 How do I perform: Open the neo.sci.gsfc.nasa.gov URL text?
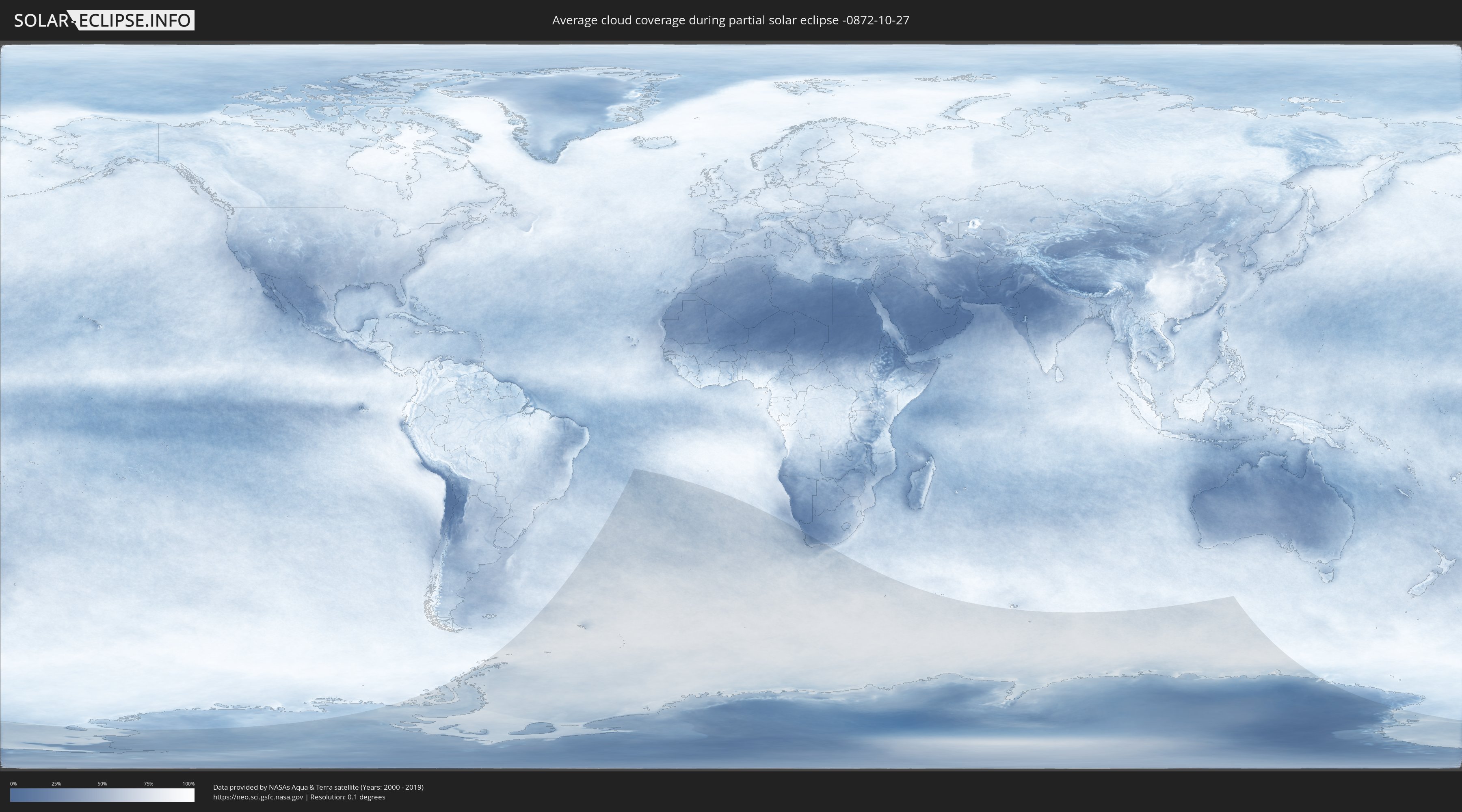258,797
